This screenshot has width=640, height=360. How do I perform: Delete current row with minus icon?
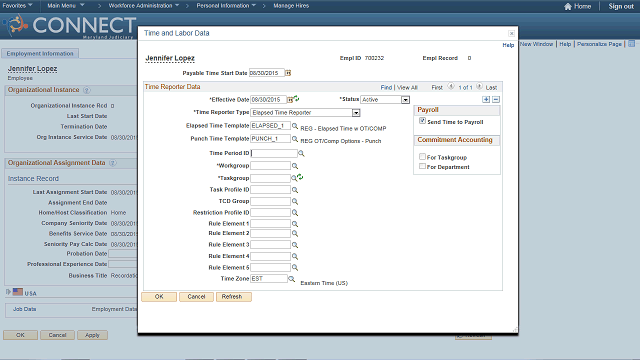(x=496, y=100)
